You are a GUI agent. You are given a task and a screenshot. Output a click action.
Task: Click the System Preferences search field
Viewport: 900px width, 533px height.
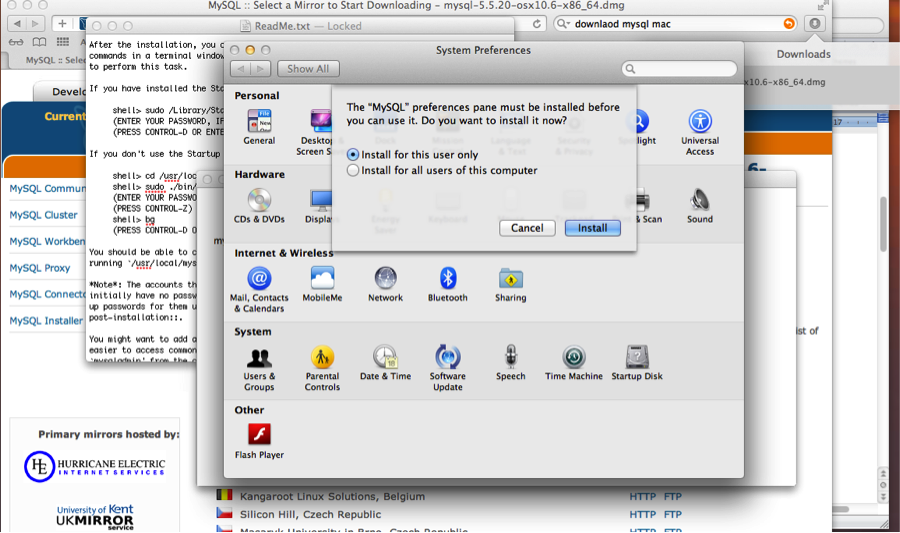click(685, 69)
